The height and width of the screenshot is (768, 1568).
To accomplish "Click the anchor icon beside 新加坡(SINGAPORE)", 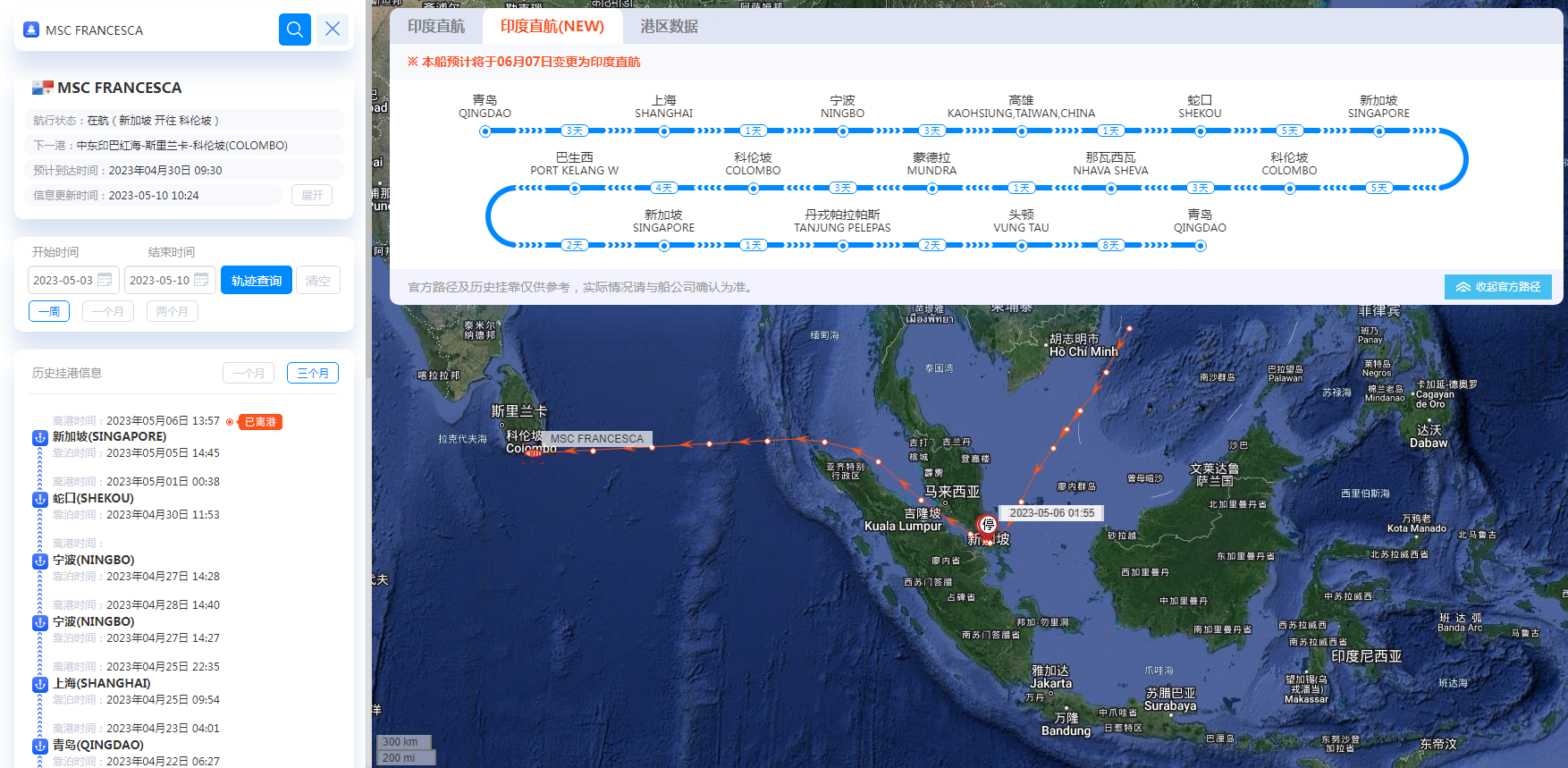I will (39, 437).
